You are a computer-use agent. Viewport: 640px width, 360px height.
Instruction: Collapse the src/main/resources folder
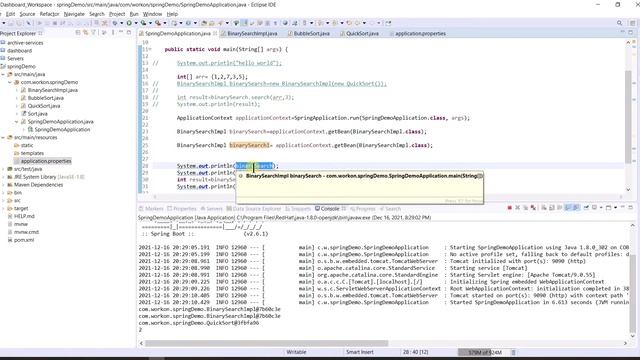3,138
